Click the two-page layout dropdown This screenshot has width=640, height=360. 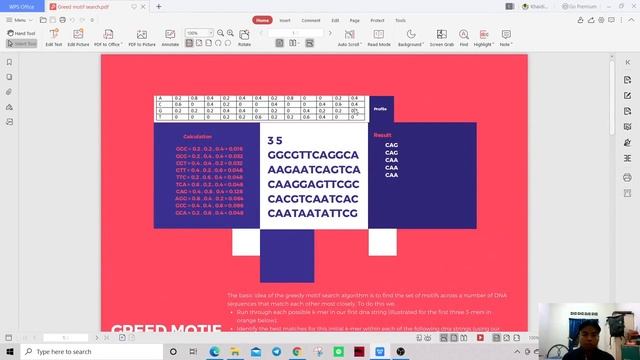293,43
